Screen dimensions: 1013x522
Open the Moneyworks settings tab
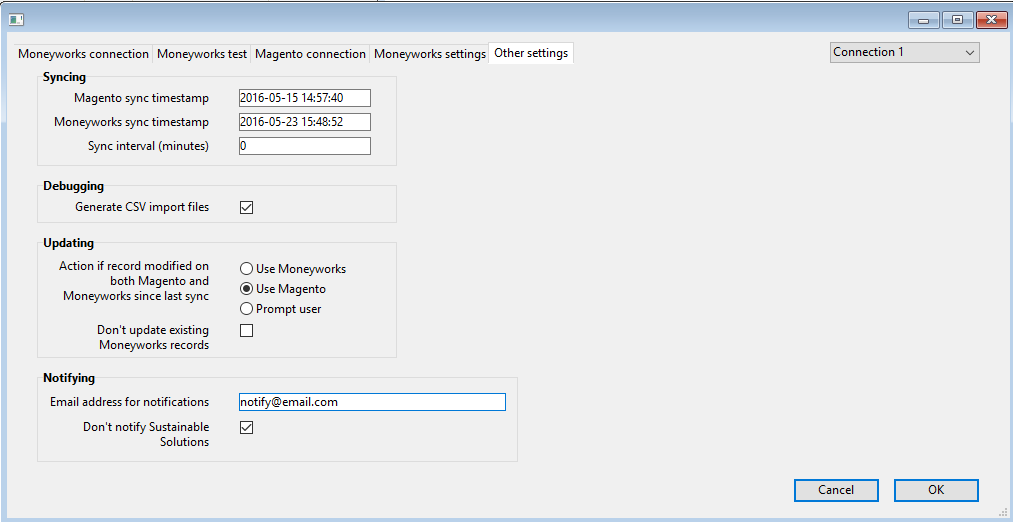pyautogui.click(x=430, y=54)
